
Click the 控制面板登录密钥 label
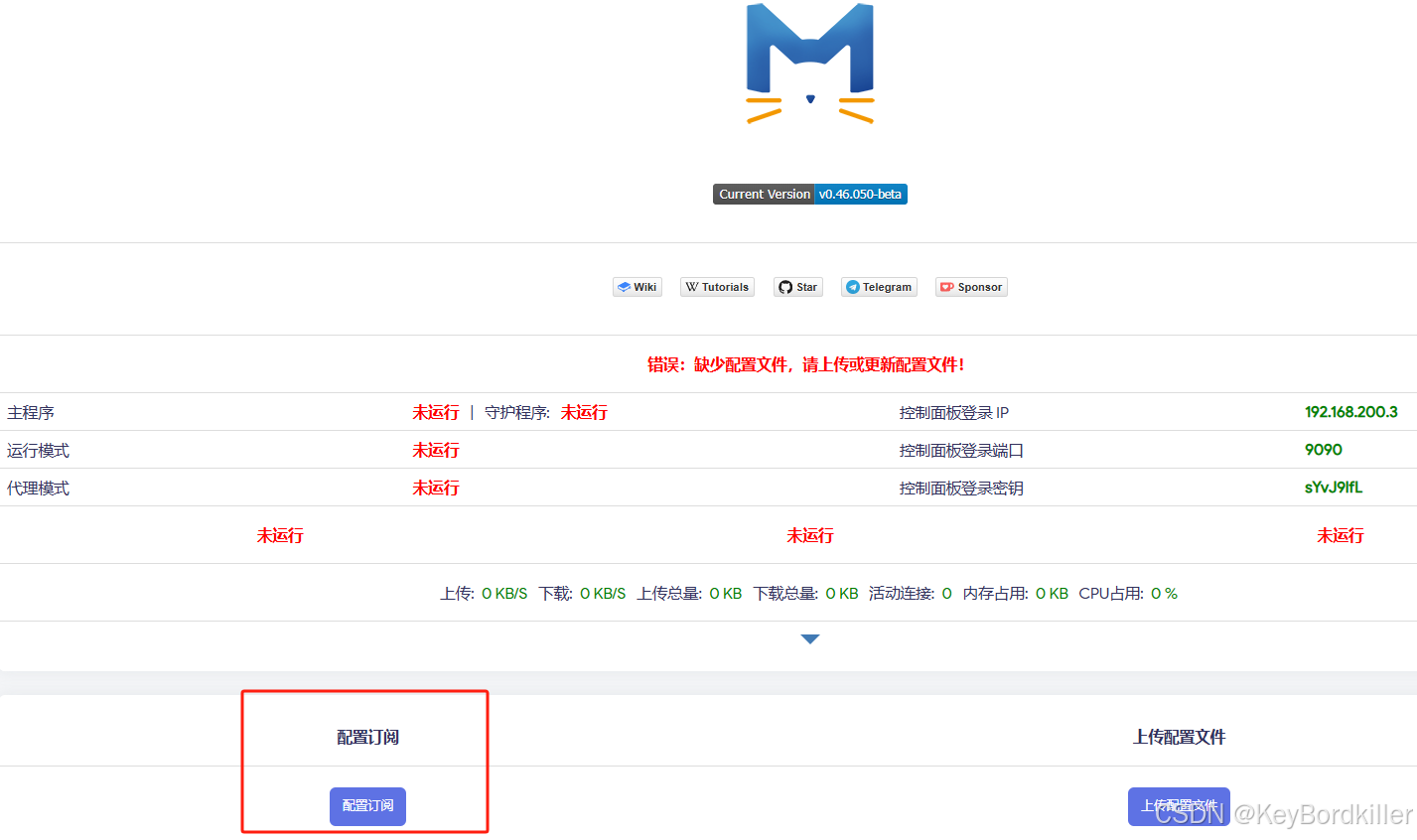(961, 489)
